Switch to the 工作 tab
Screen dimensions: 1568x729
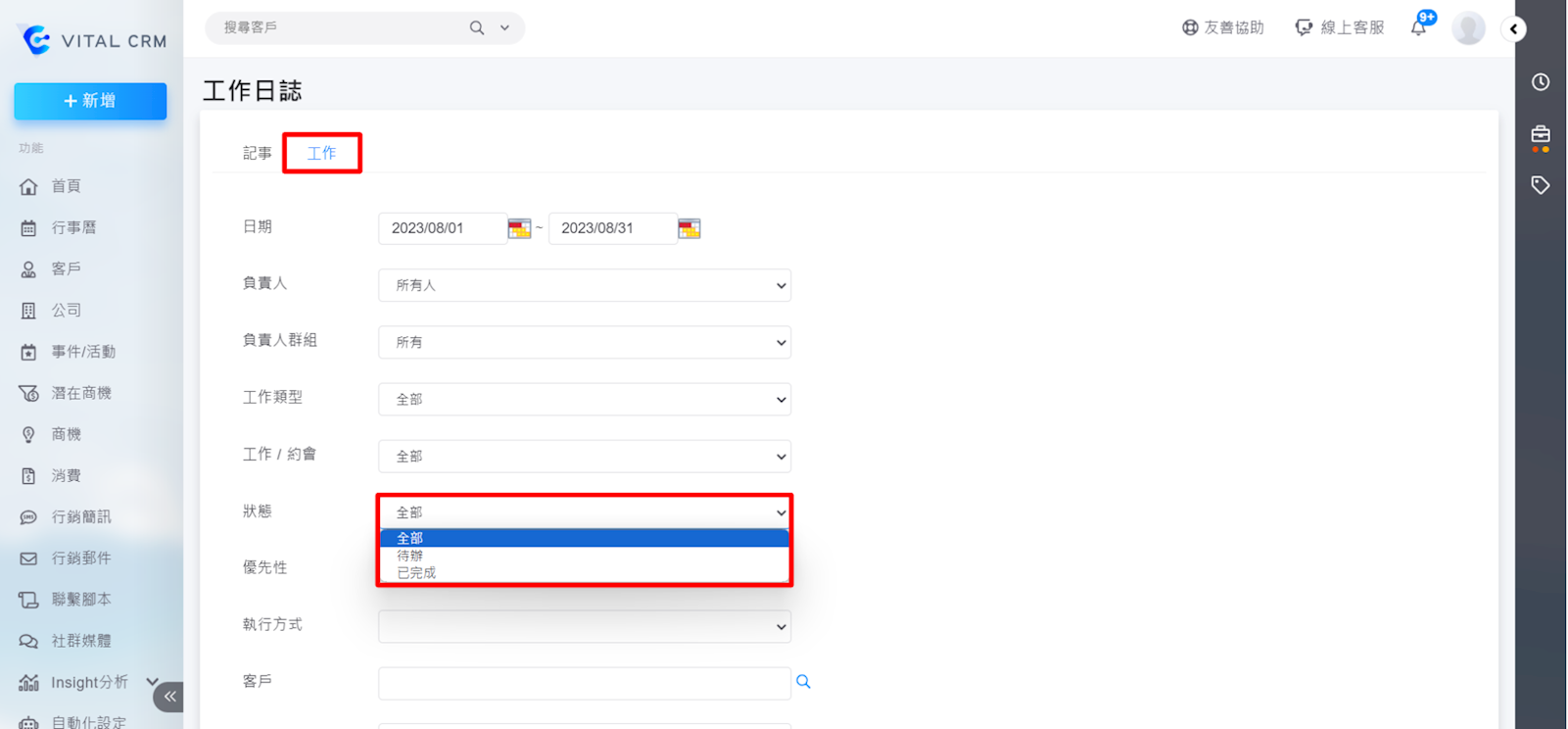(x=321, y=154)
